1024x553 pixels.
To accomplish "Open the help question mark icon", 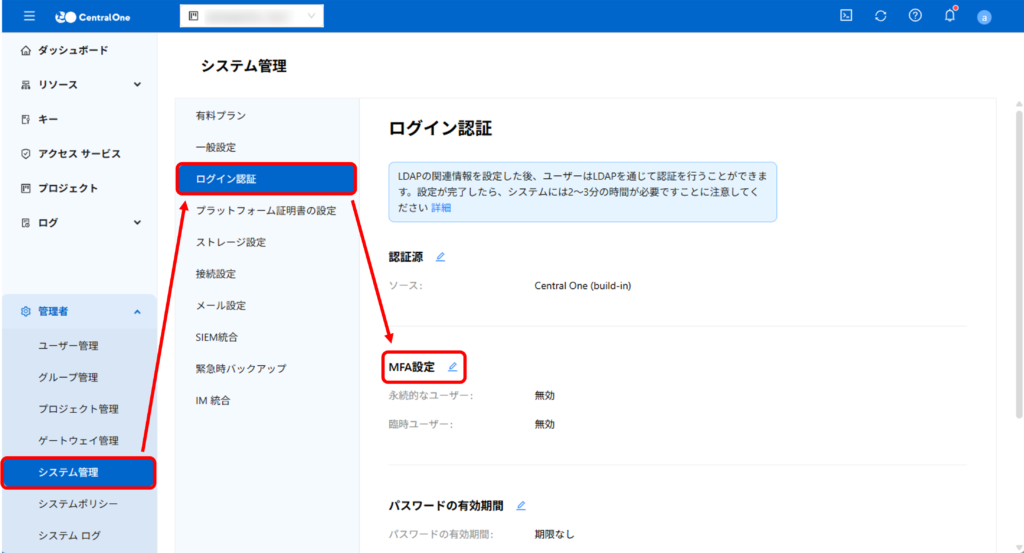I will [x=915, y=16].
